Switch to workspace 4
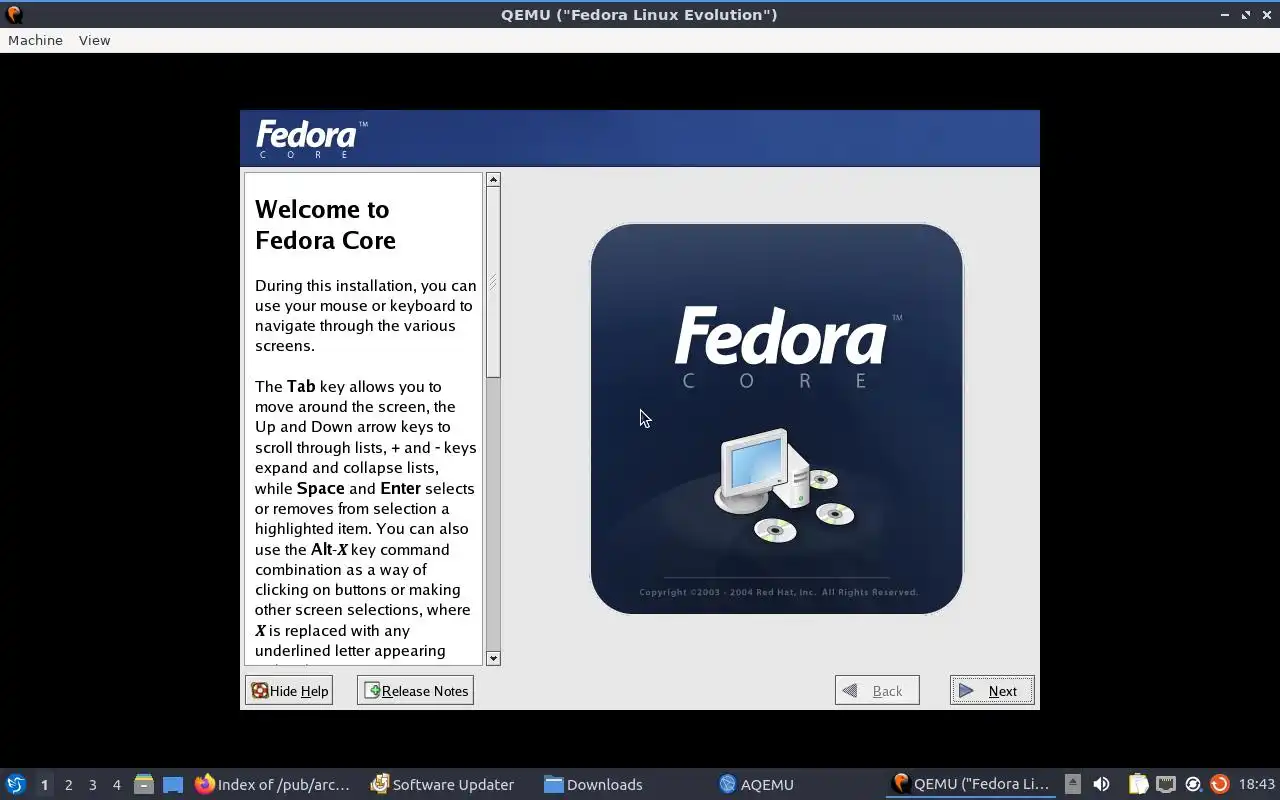The image size is (1280, 800). [116, 785]
